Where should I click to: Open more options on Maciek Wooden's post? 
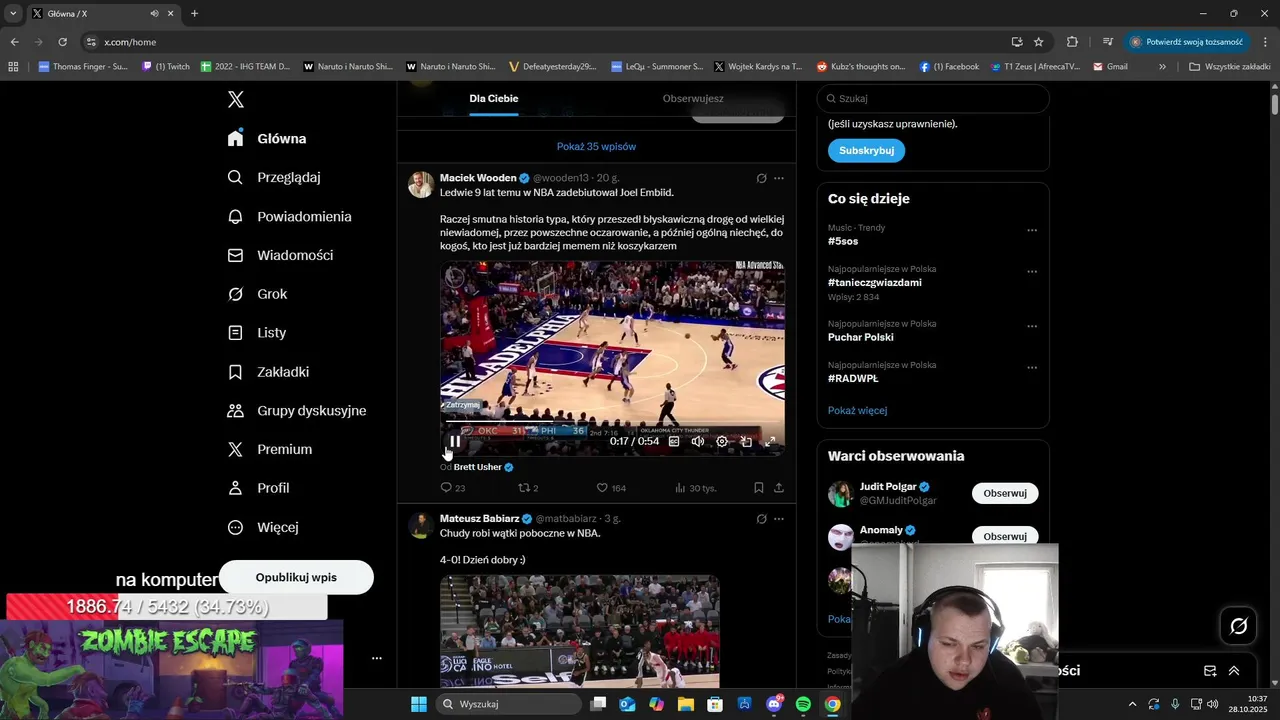pyautogui.click(x=779, y=178)
